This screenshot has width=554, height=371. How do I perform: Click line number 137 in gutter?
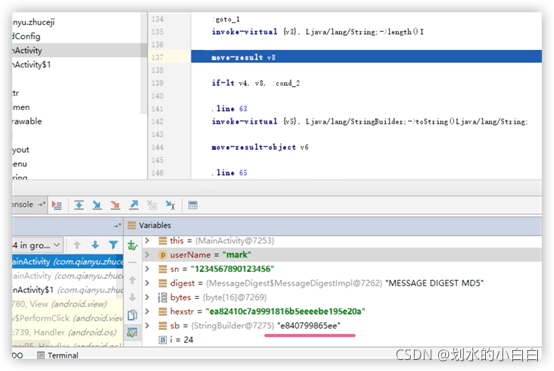[x=158, y=57]
